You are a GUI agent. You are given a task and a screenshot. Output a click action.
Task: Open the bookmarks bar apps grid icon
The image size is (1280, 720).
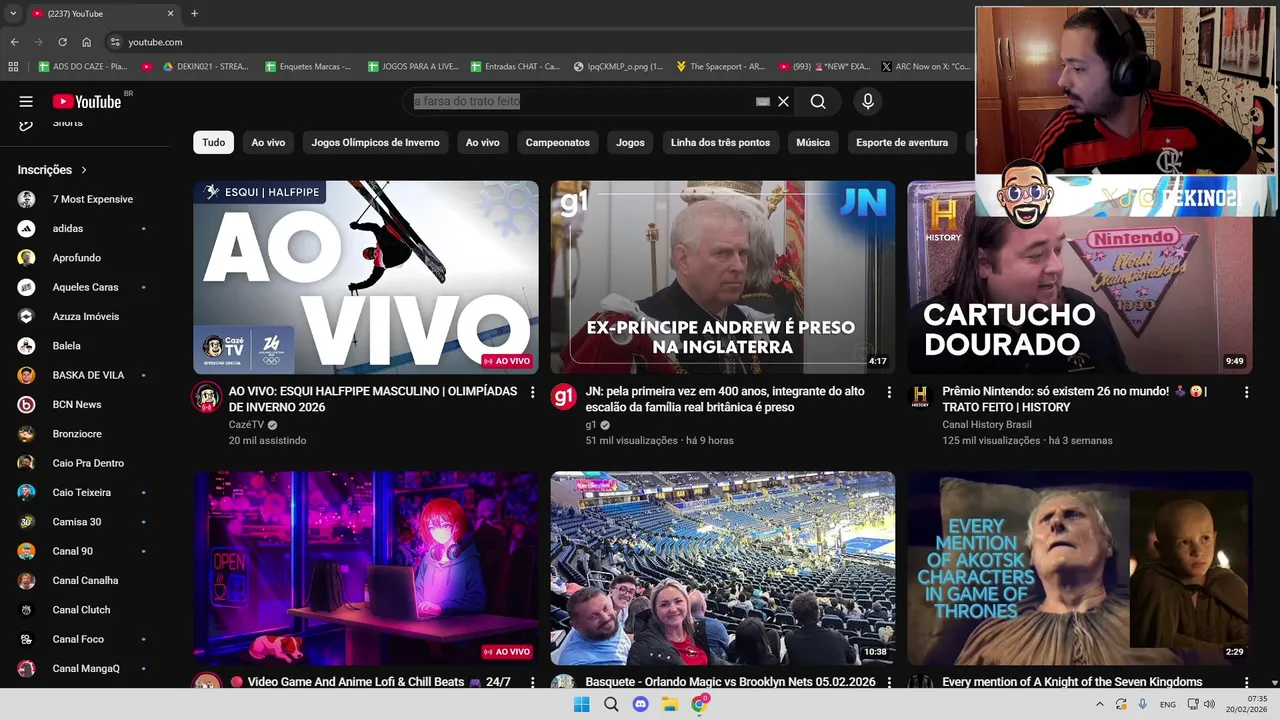coord(13,67)
